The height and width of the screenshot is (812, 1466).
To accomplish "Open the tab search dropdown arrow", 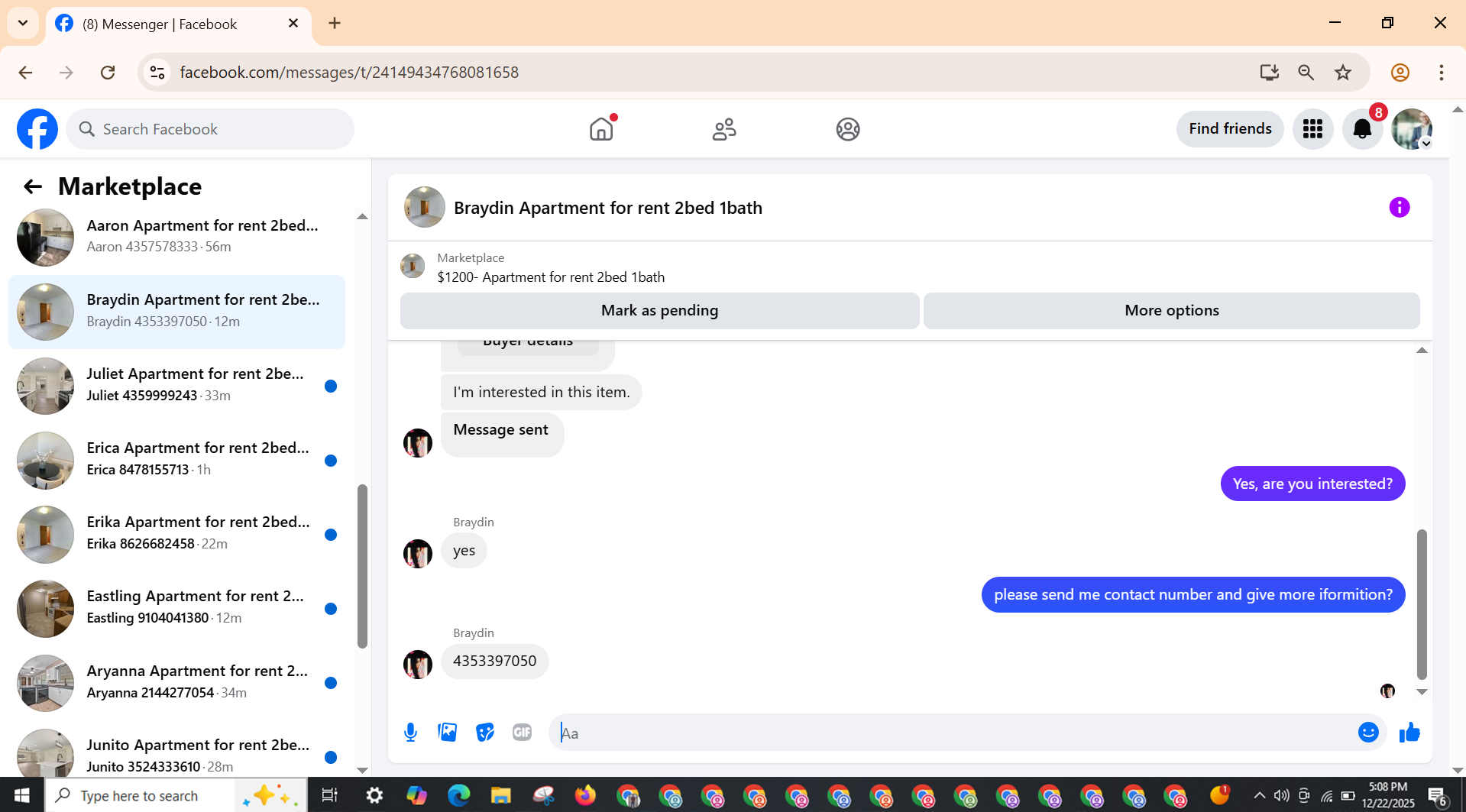I will point(23,23).
